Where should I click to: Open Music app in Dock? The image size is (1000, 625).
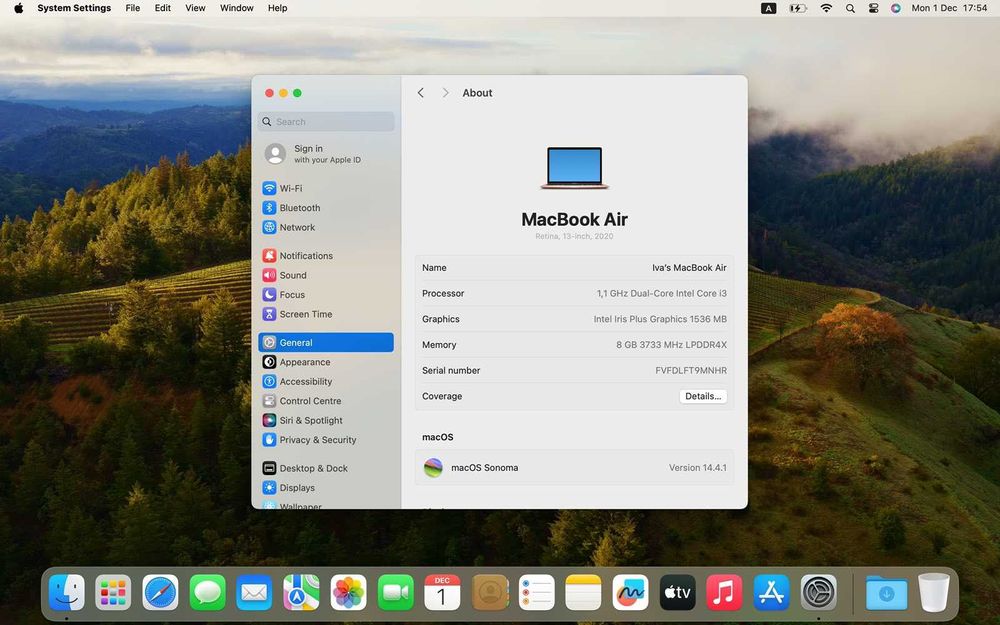tap(724, 592)
